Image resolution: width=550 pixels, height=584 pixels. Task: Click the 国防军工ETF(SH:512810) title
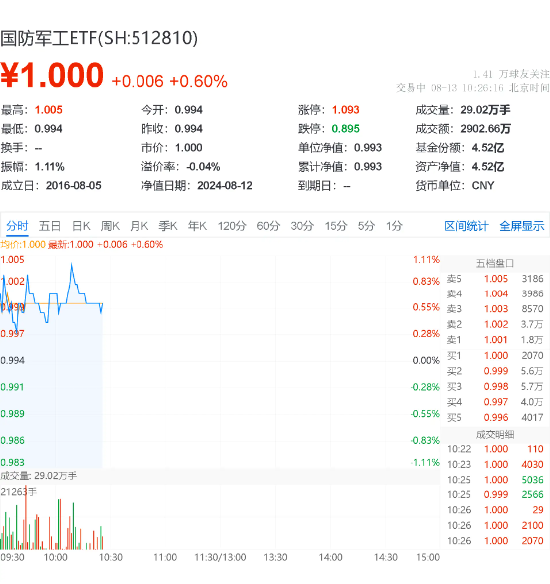click(99, 38)
